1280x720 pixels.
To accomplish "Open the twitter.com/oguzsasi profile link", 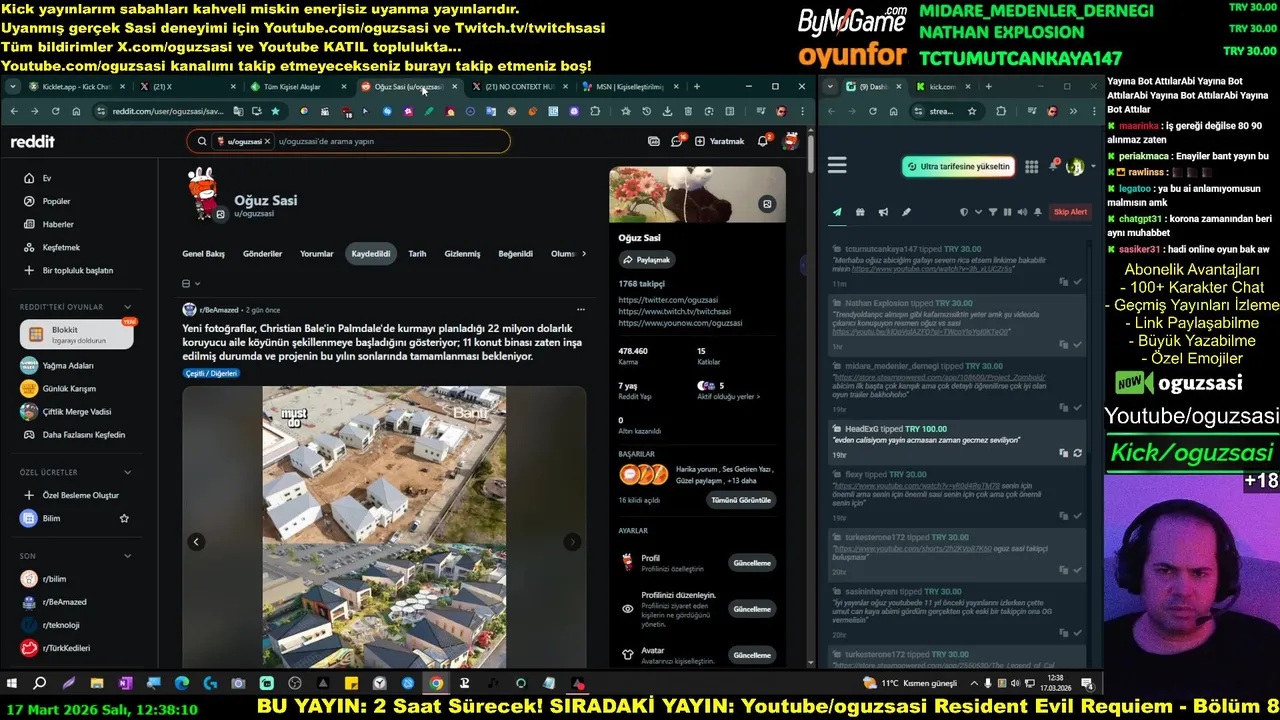I will click(x=669, y=300).
